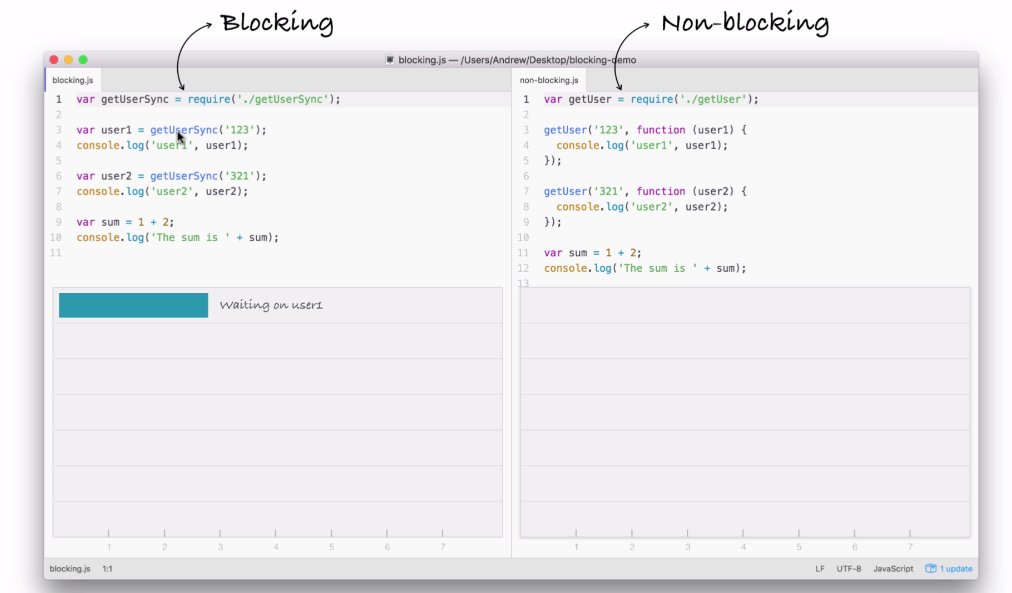Click the document icon in the title bar
The height and width of the screenshot is (593, 1012).
point(390,60)
